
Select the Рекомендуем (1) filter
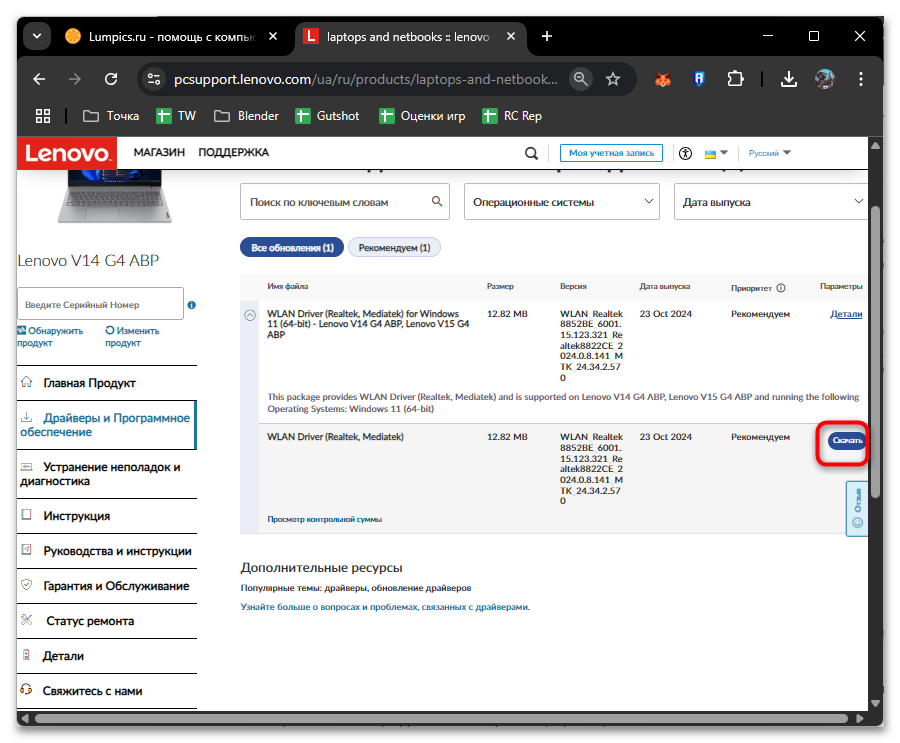[x=394, y=247]
